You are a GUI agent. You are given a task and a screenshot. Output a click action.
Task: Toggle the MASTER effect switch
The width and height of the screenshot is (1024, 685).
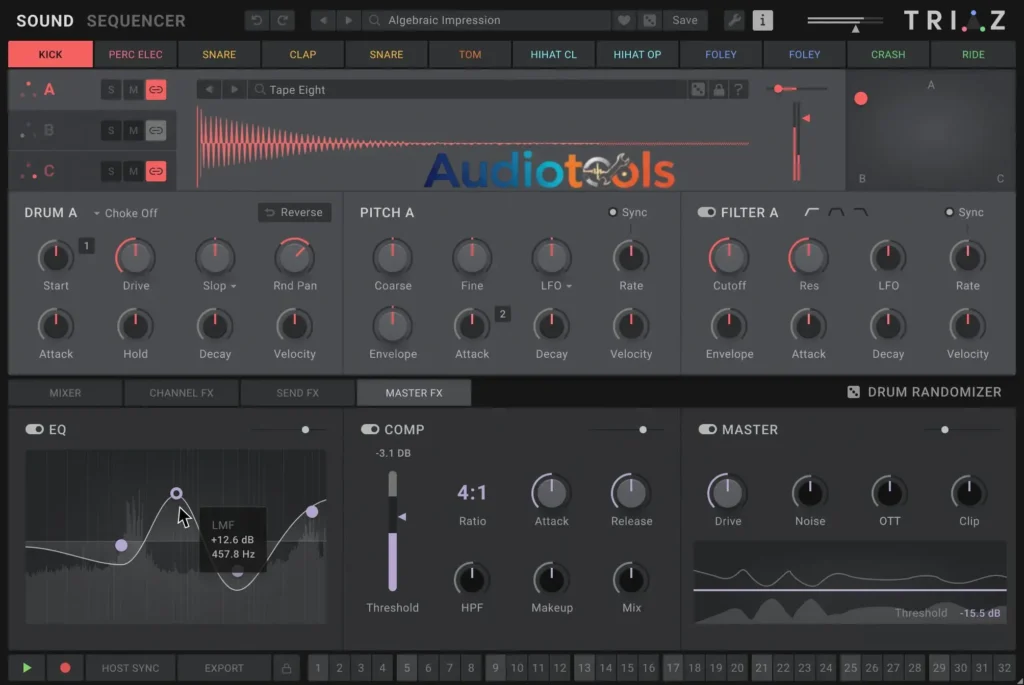[x=707, y=429]
